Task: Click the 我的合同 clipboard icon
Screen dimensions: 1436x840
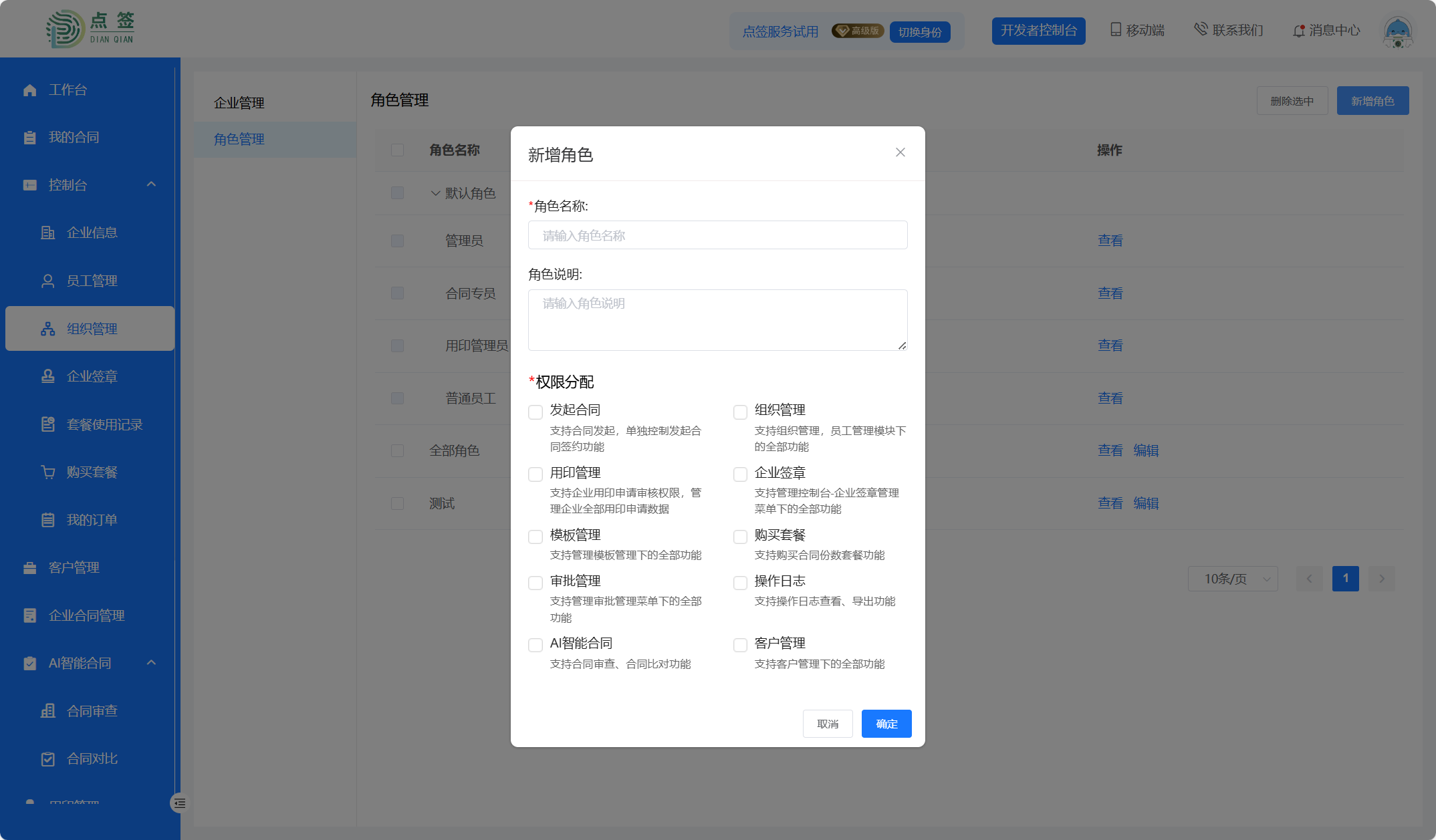Action: click(30, 138)
